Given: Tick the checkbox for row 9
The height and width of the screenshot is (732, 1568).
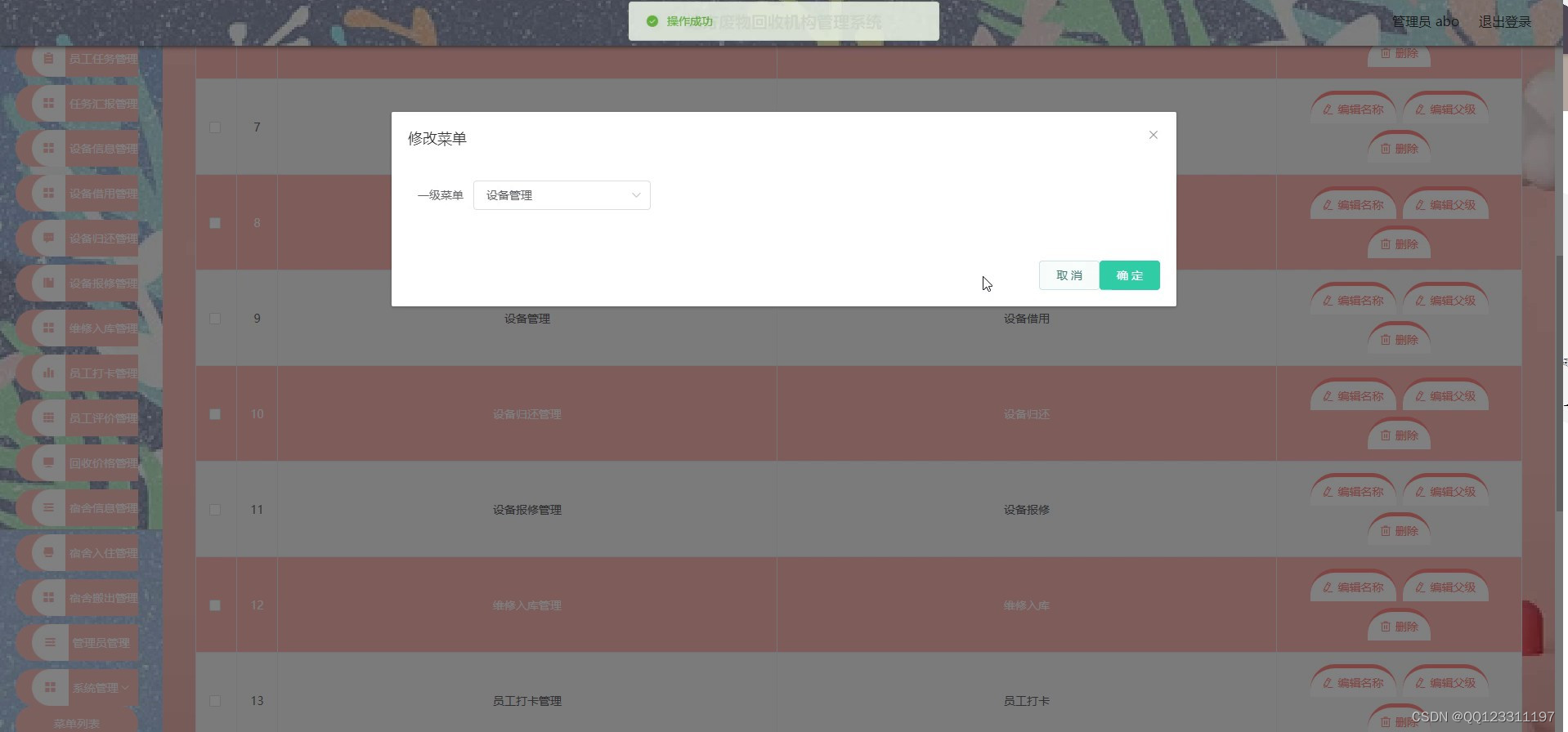Looking at the screenshot, I should coord(215,319).
